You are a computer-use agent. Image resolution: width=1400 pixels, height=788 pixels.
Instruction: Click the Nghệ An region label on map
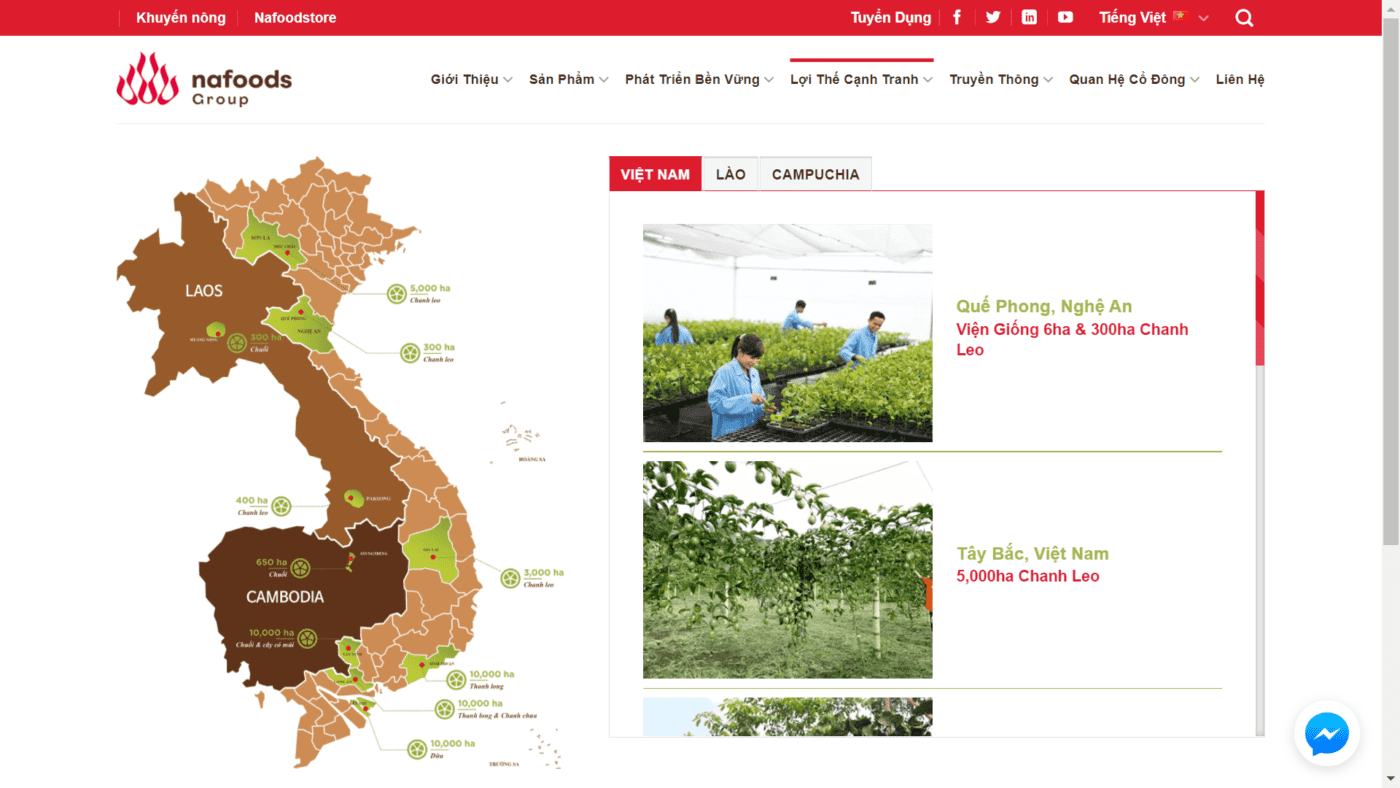[309, 331]
